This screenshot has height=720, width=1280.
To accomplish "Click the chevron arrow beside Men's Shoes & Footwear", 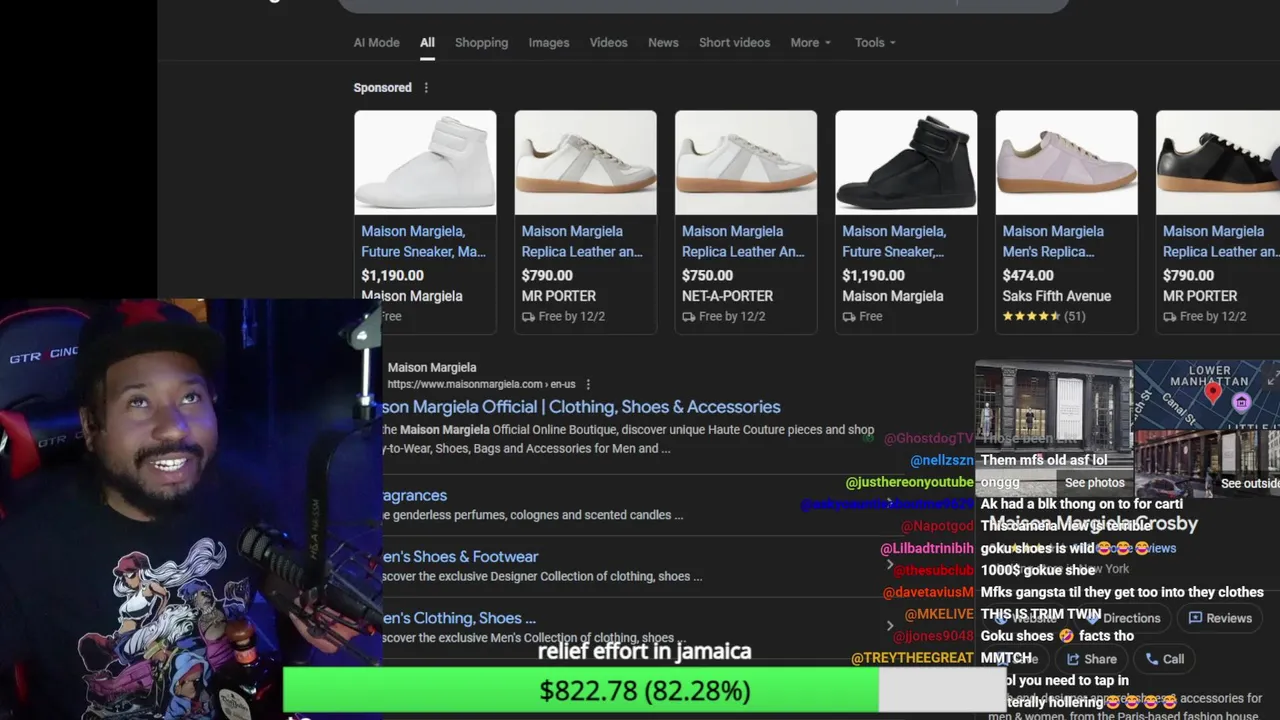I will pos(889,565).
